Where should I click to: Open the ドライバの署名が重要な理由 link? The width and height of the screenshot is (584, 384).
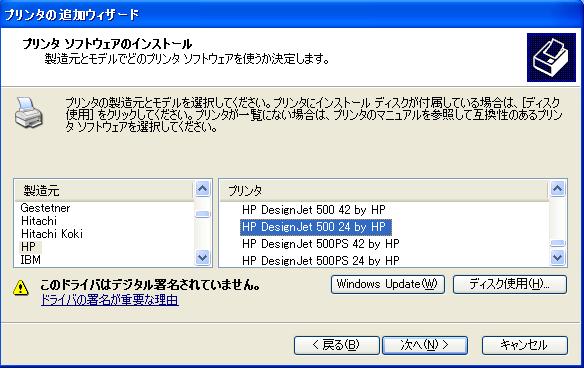tap(110, 300)
